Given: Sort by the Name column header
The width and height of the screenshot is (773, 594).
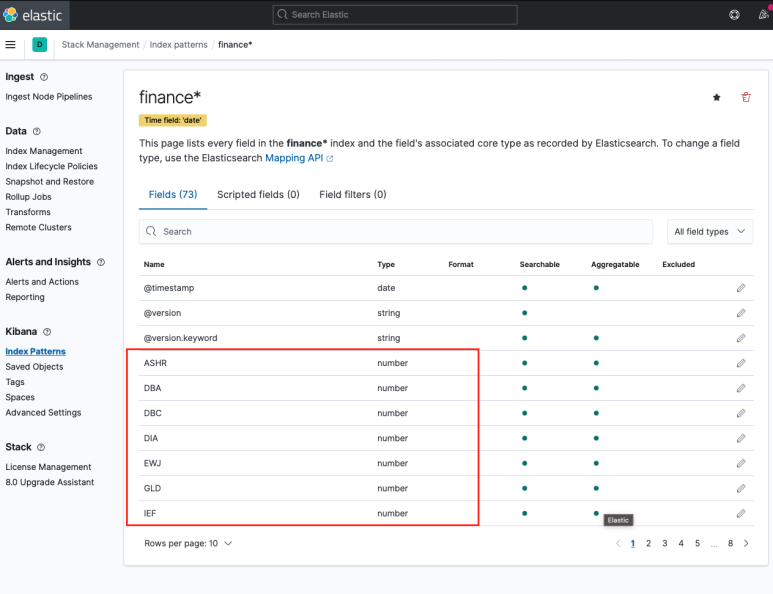Looking at the screenshot, I should tap(154, 265).
